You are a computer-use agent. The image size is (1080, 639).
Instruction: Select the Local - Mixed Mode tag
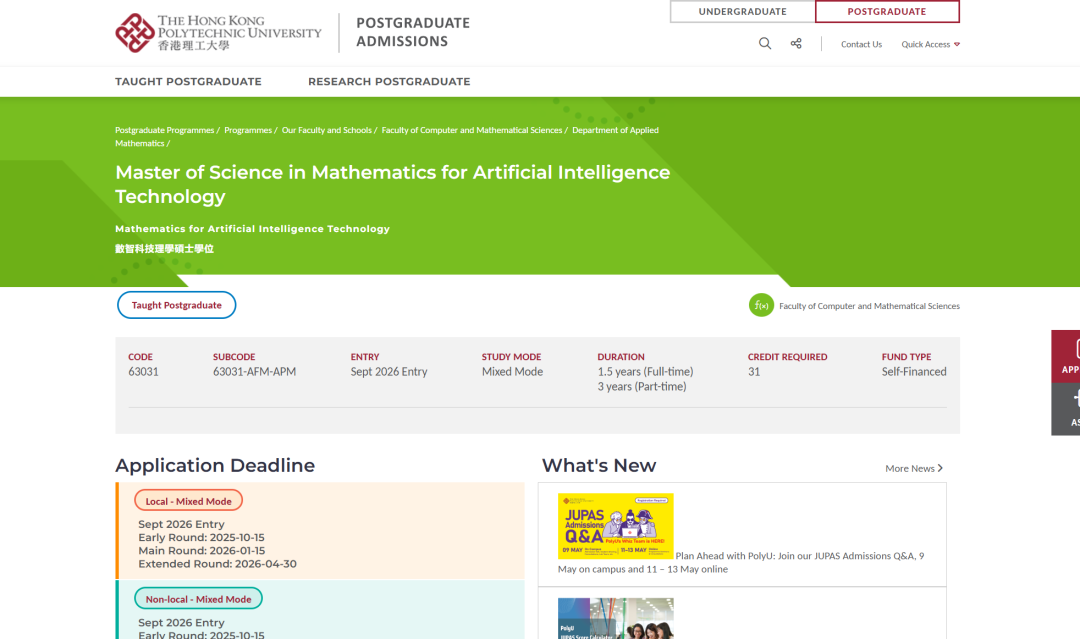[x=188, y=501]
